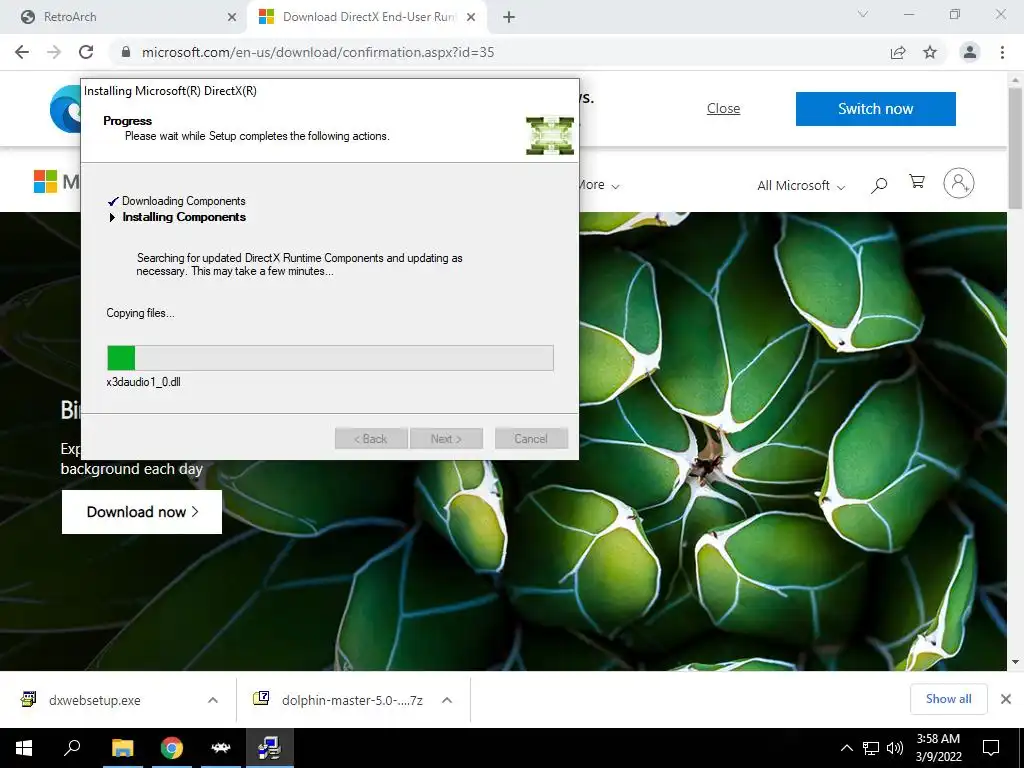
Task: Expand the More navigation menu
Action: click(x=600, y=185)
